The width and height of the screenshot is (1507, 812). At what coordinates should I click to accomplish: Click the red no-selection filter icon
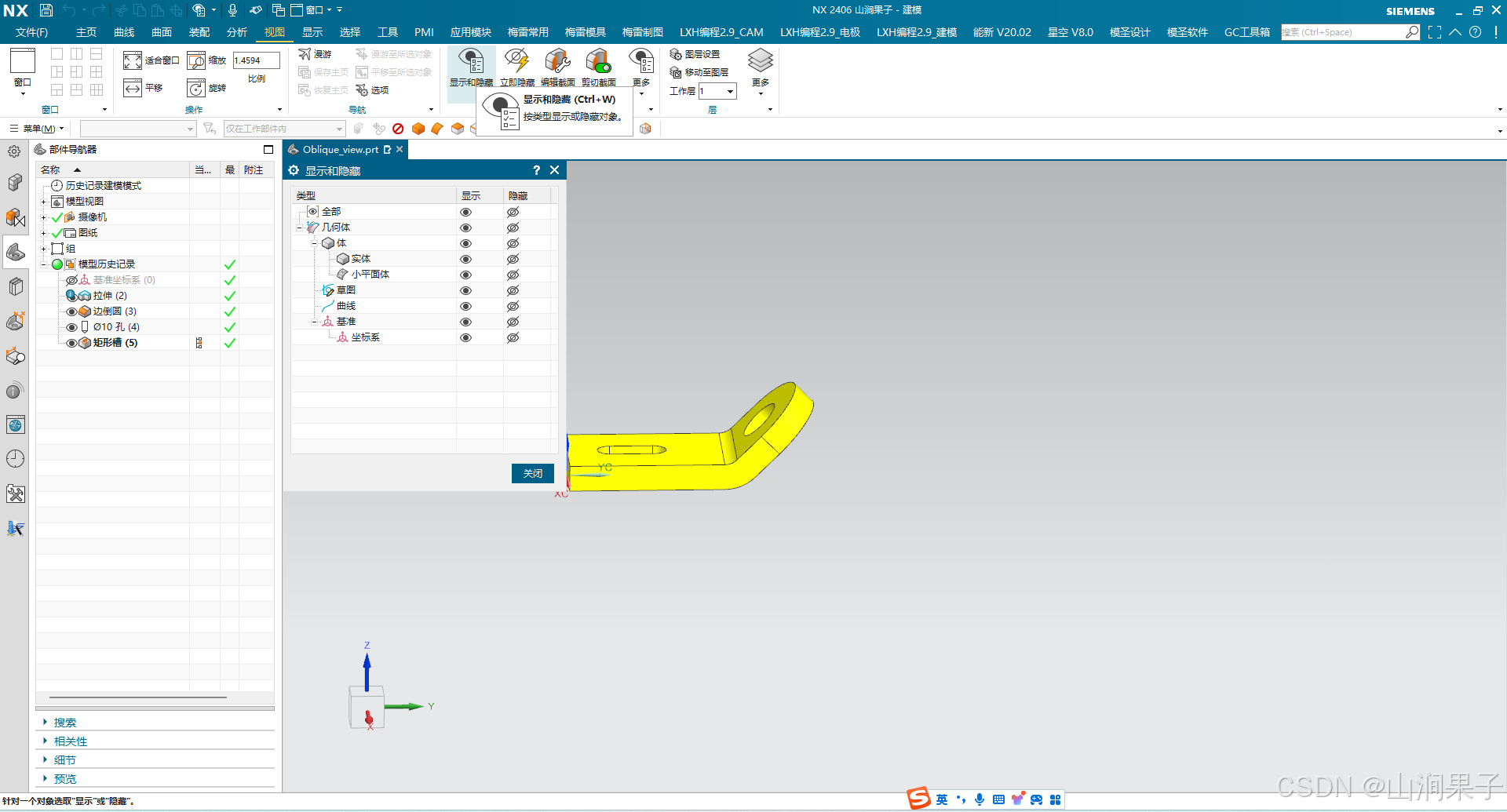click(398, 129)
